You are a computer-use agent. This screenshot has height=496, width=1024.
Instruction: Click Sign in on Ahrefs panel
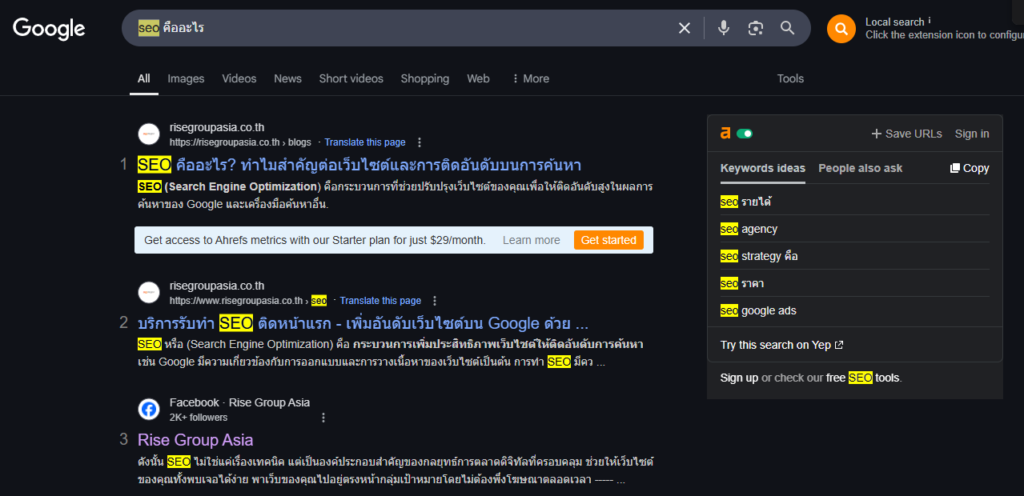pos(972,134)
